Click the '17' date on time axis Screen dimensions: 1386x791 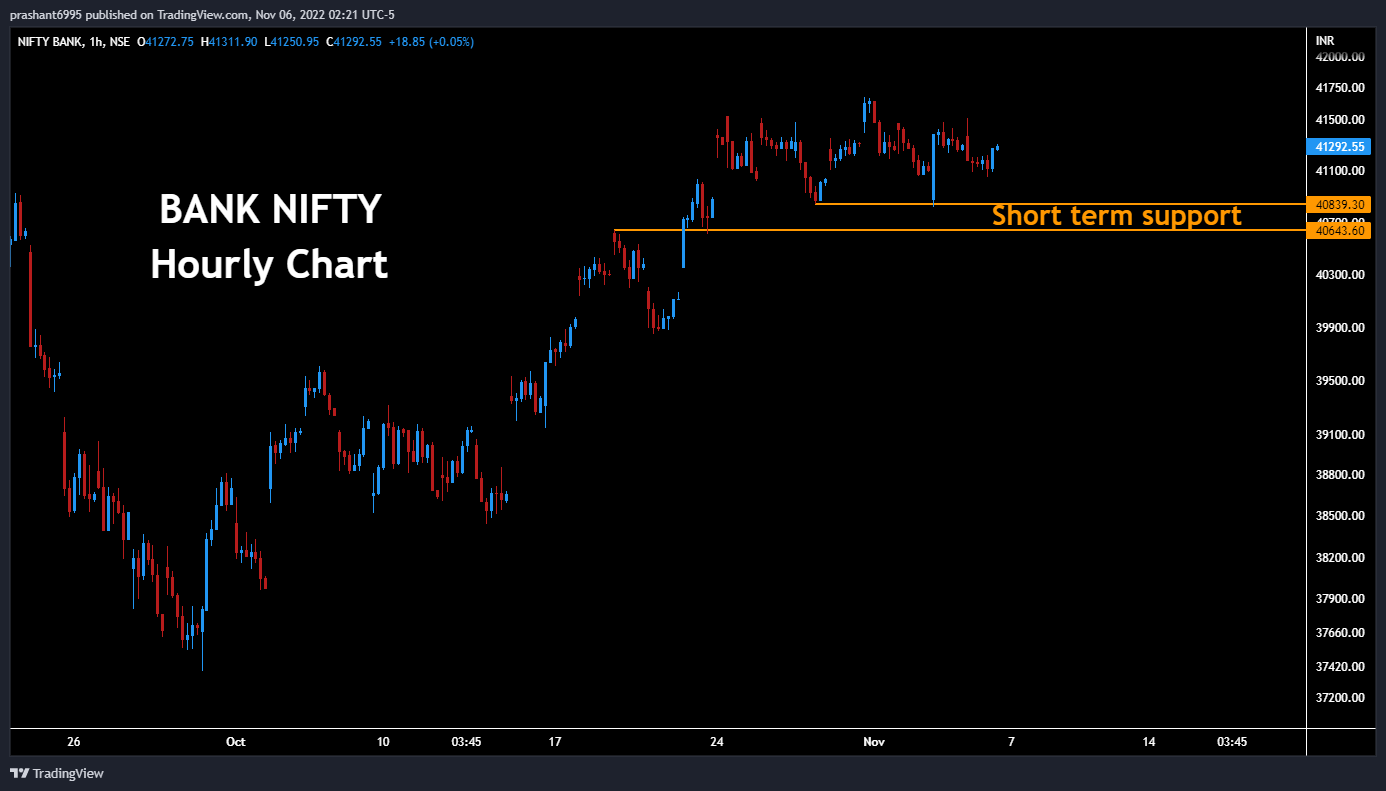pyautogui.click(x=556, y=742)
